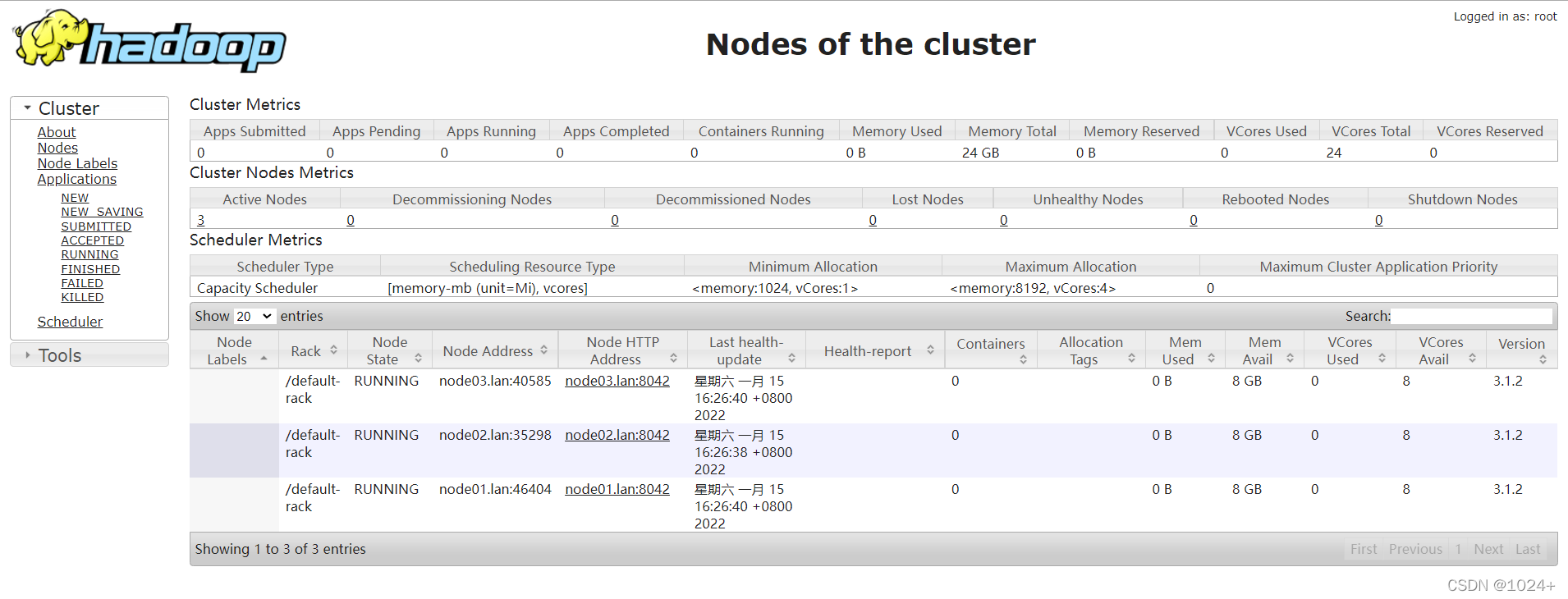Focus the Search input field

pos(1471,316)
